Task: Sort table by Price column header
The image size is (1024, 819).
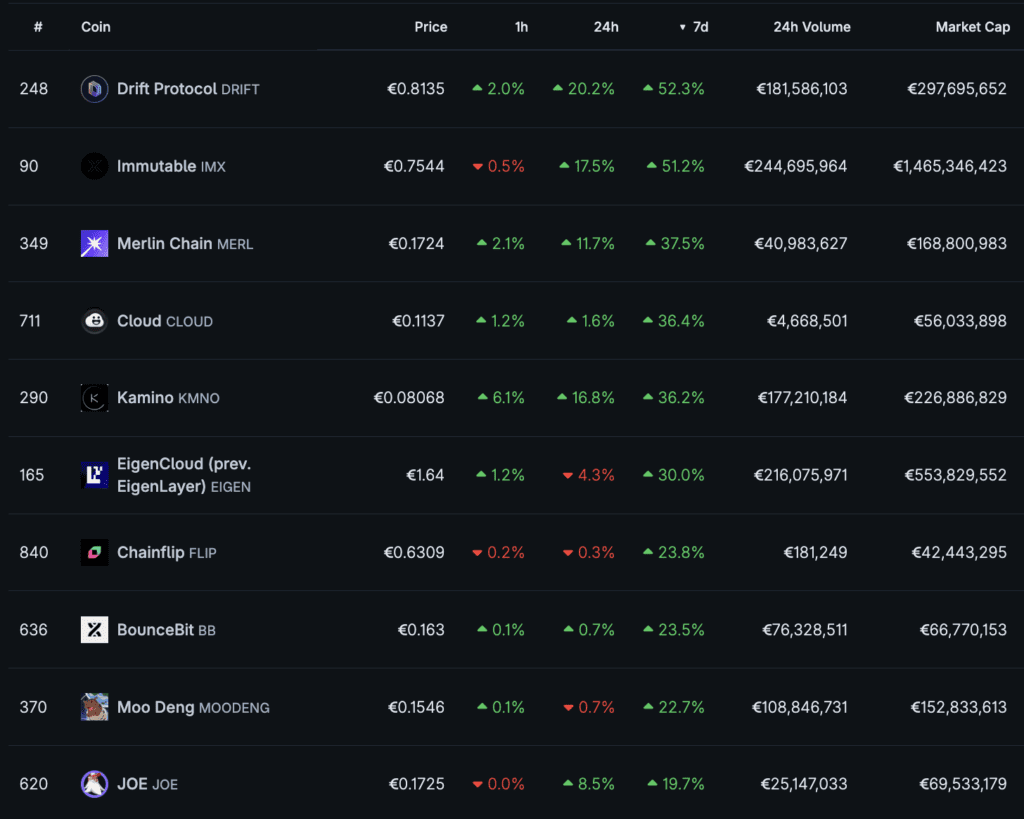Action: pos(430,27)
